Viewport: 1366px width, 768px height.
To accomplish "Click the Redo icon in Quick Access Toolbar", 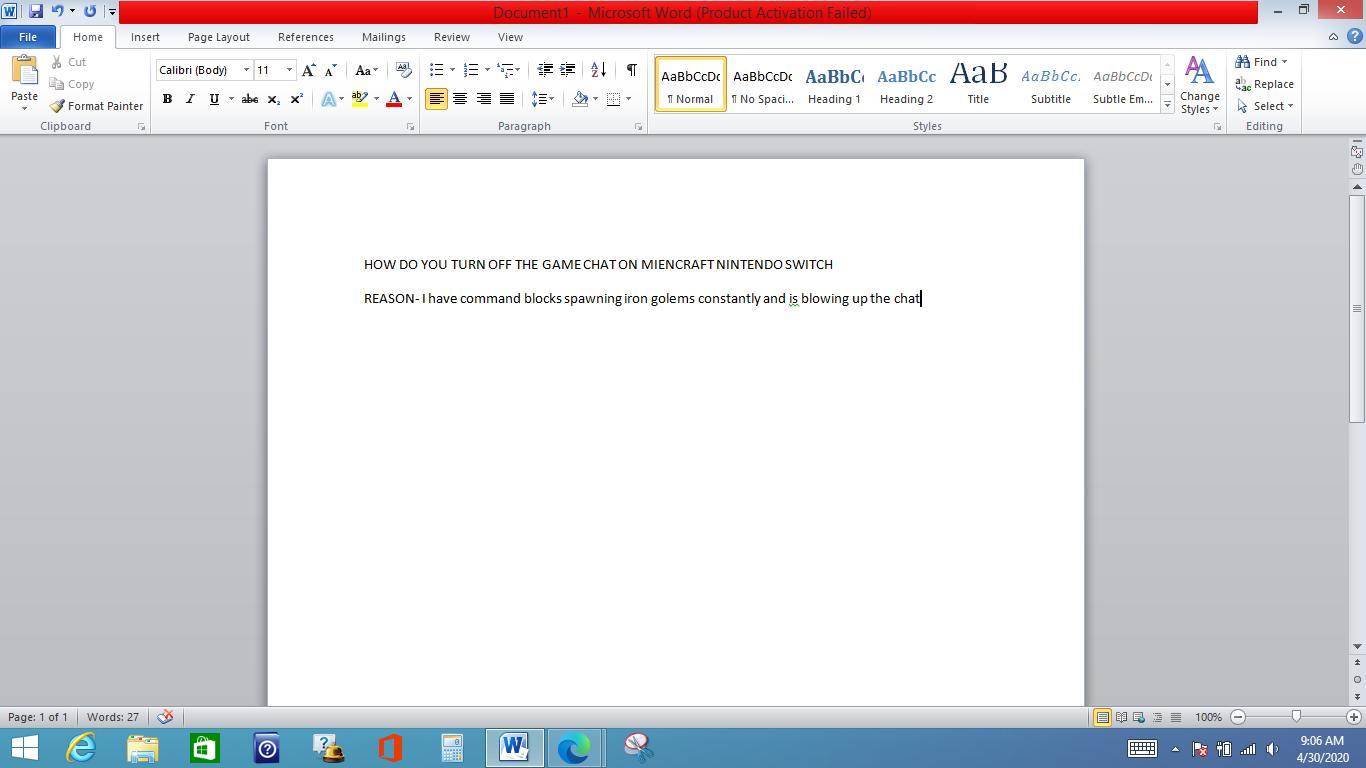I will (x=90, y=12).
